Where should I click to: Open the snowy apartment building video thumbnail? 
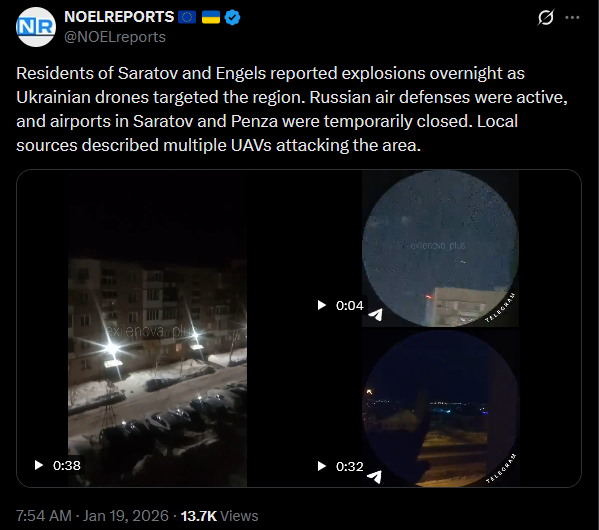pos(157,329)
